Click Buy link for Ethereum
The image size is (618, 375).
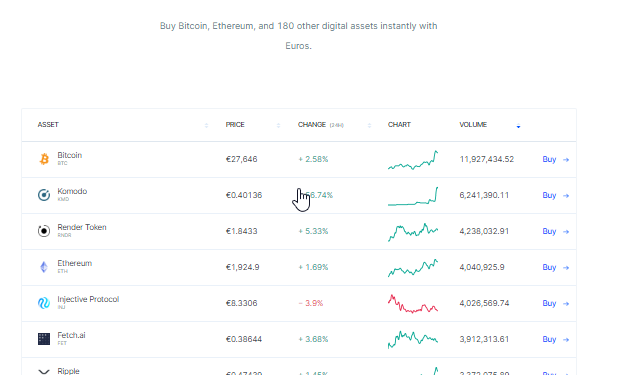coord(549,267)
